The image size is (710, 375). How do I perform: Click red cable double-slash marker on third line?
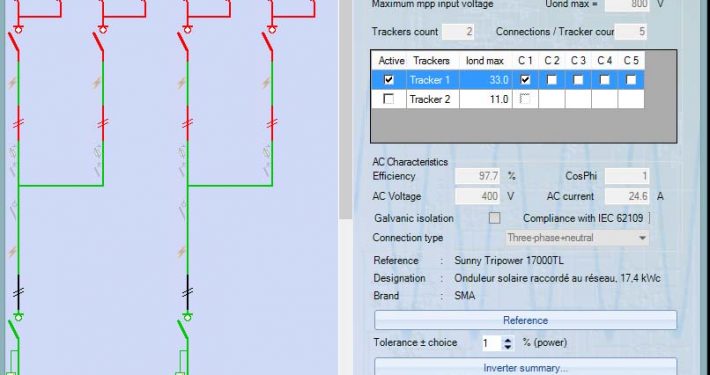pos(187,123)
